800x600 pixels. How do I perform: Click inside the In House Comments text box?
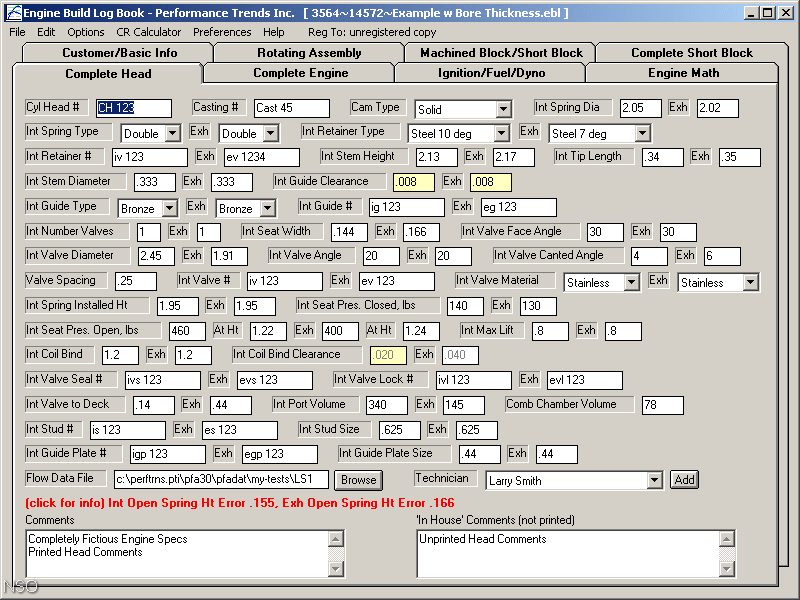click(x=567, y=554)
